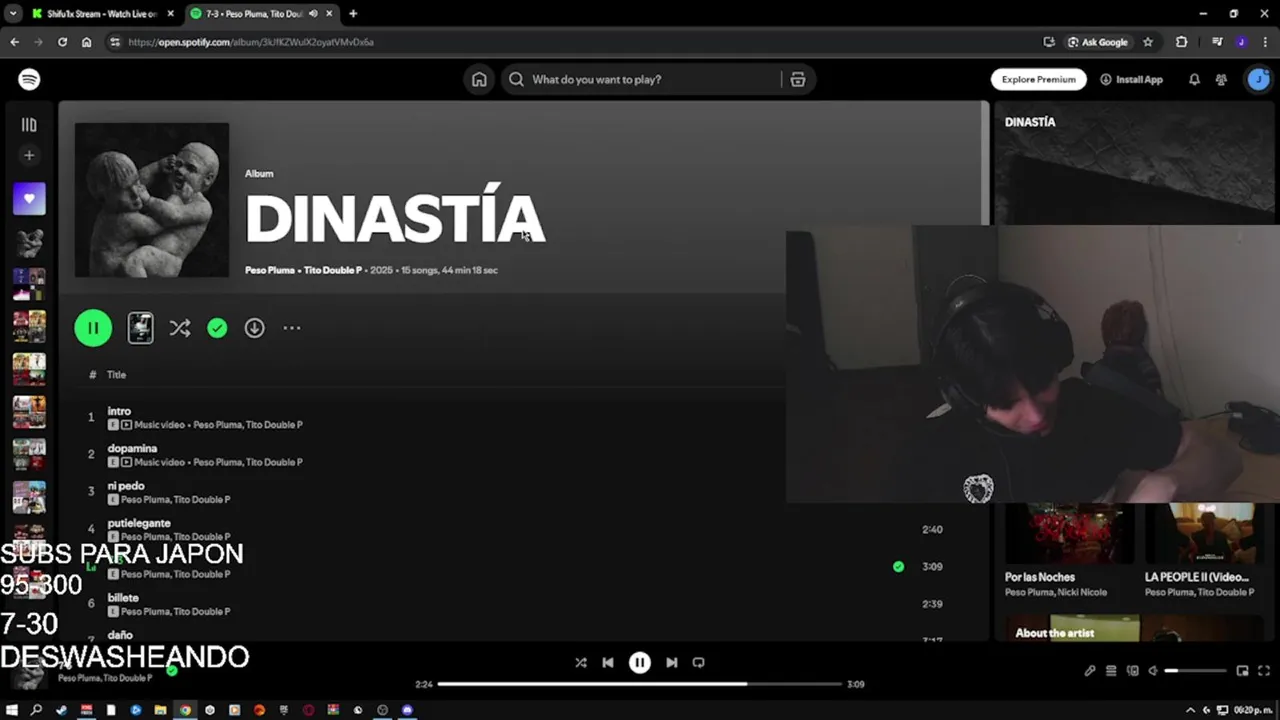
Task: Click Explore Premium button
Action: coord(1038,79)
